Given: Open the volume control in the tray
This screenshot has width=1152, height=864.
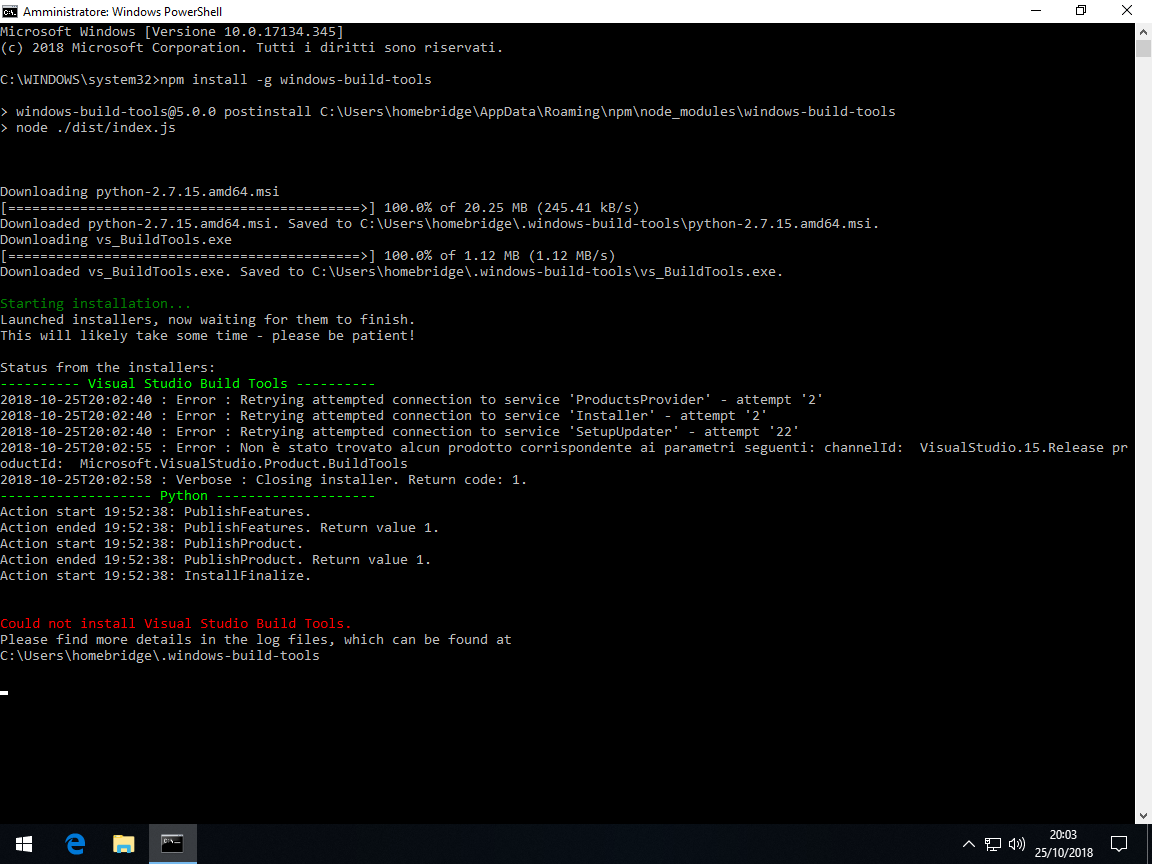Looking at the screenshot, I should pos(1017,843).
